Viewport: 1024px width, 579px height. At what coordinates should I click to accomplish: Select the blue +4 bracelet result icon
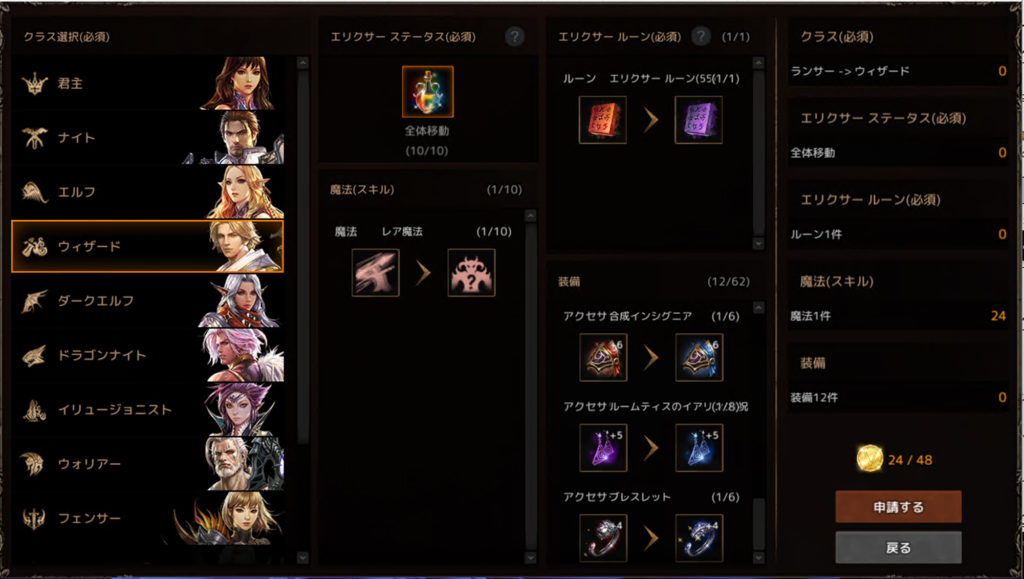pyautogui.click(x=699, y=538)
